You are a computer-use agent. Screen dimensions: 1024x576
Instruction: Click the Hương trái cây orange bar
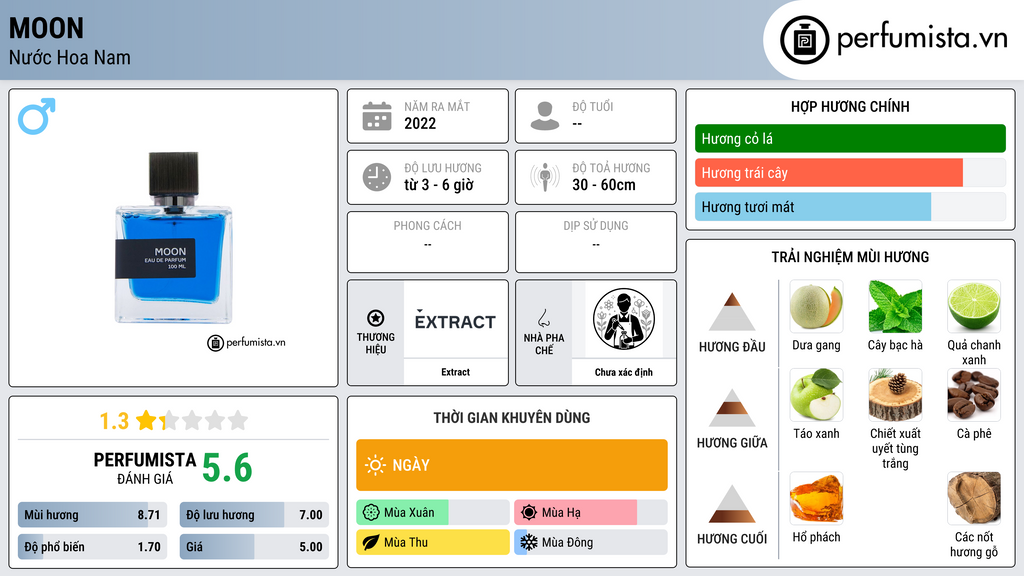[x=850, y=172]
